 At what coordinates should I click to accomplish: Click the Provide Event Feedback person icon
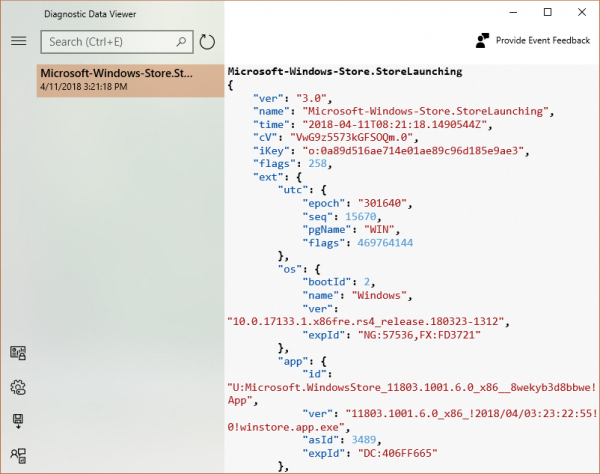[x=482, y=41]
